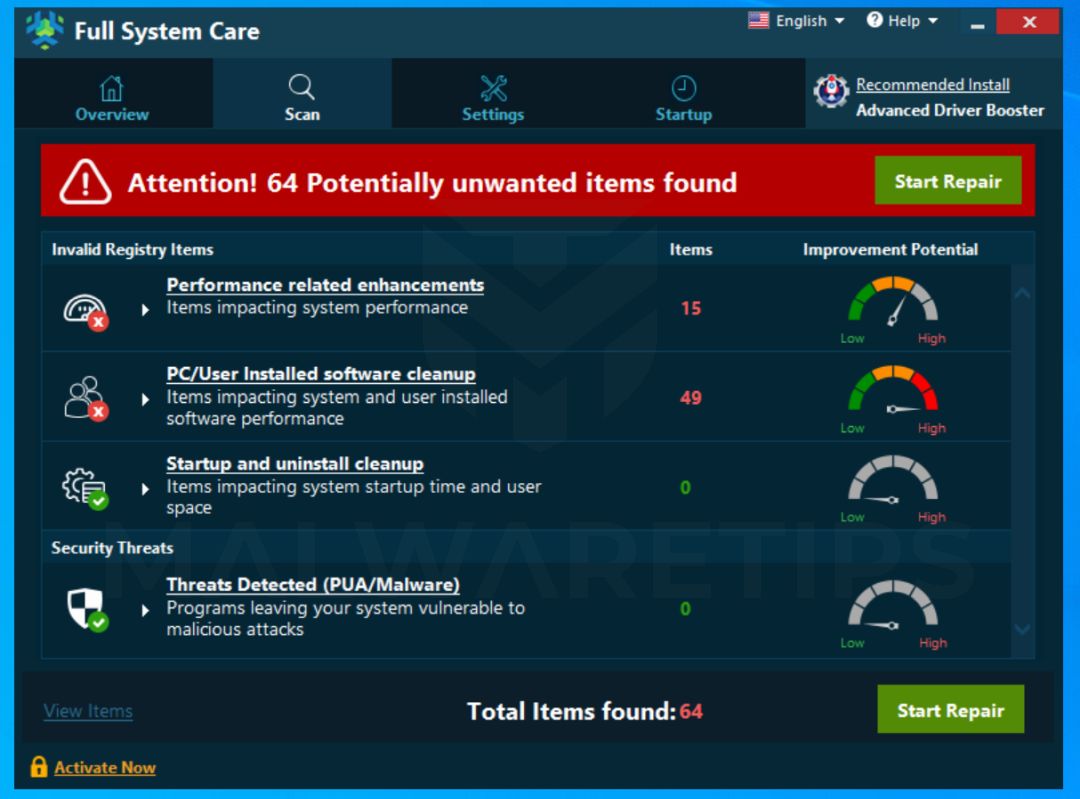Switch to the Overview tab

pos(113,93)
